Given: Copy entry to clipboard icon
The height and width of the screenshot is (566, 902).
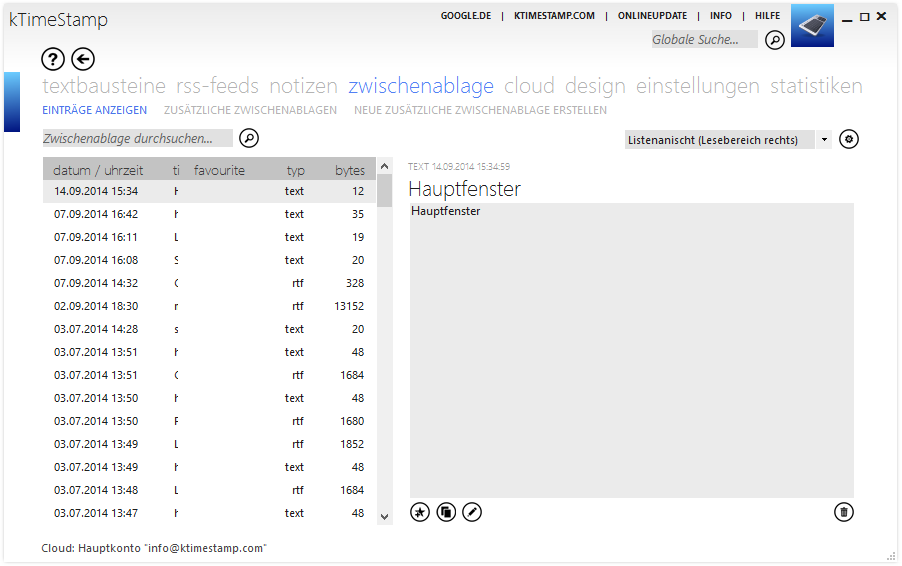Looking at the screenshot, I should [x=446, y=512].
